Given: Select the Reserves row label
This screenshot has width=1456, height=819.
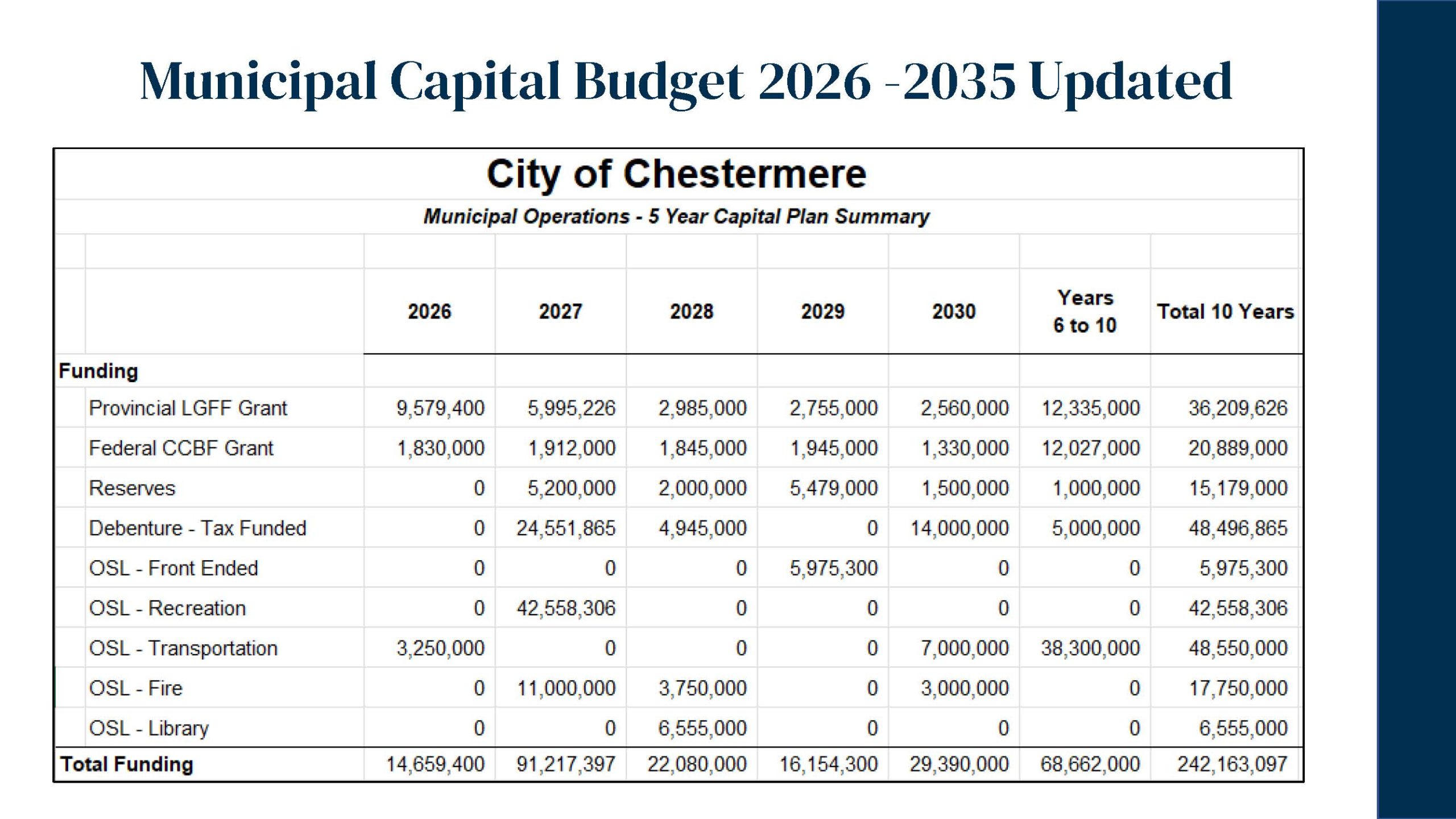Looking at the screenshot, I should (132, 489).
